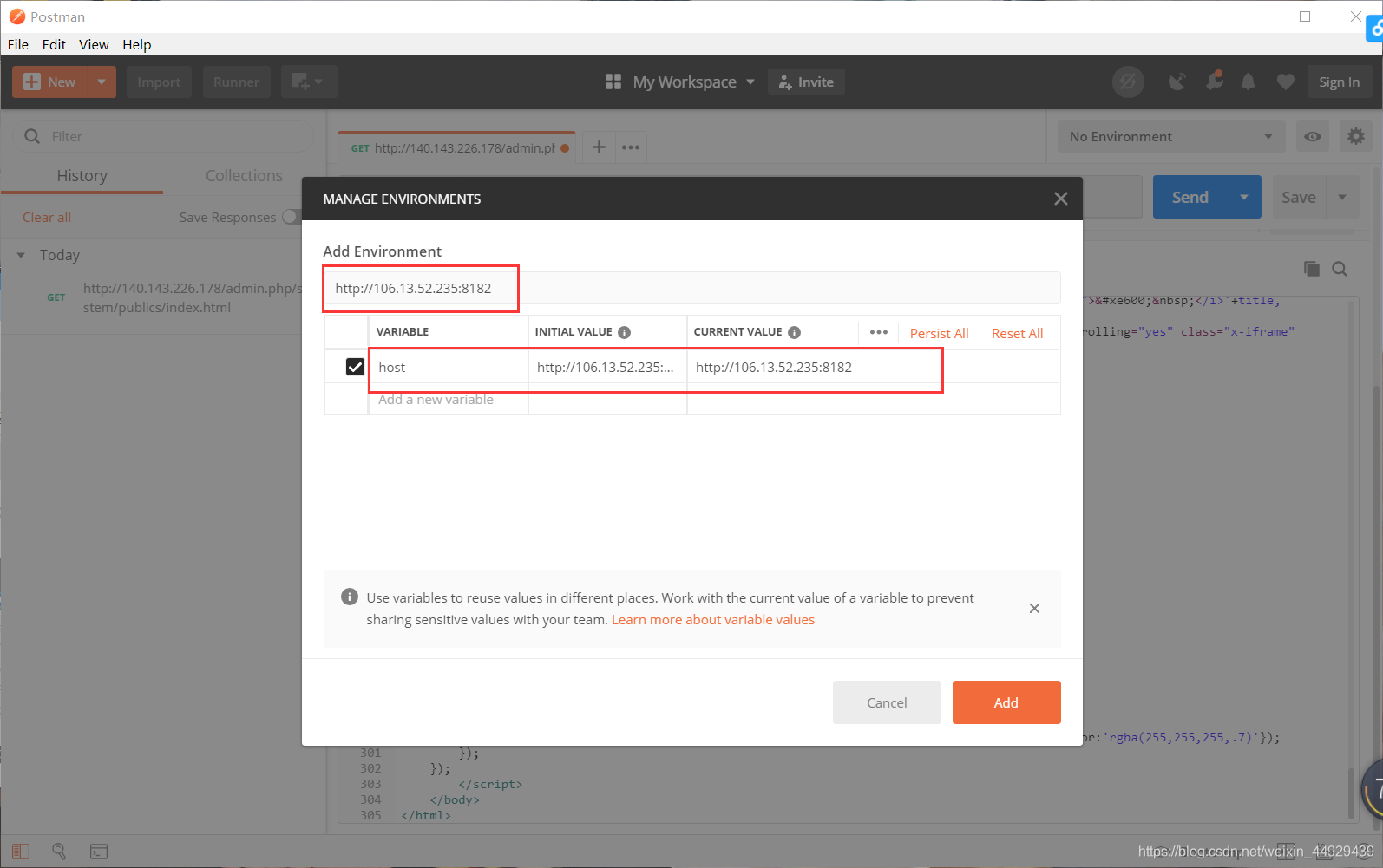Screen dimensions: 1383x868
Task: Click the Cancel button
Action: (x=887, y=702)
